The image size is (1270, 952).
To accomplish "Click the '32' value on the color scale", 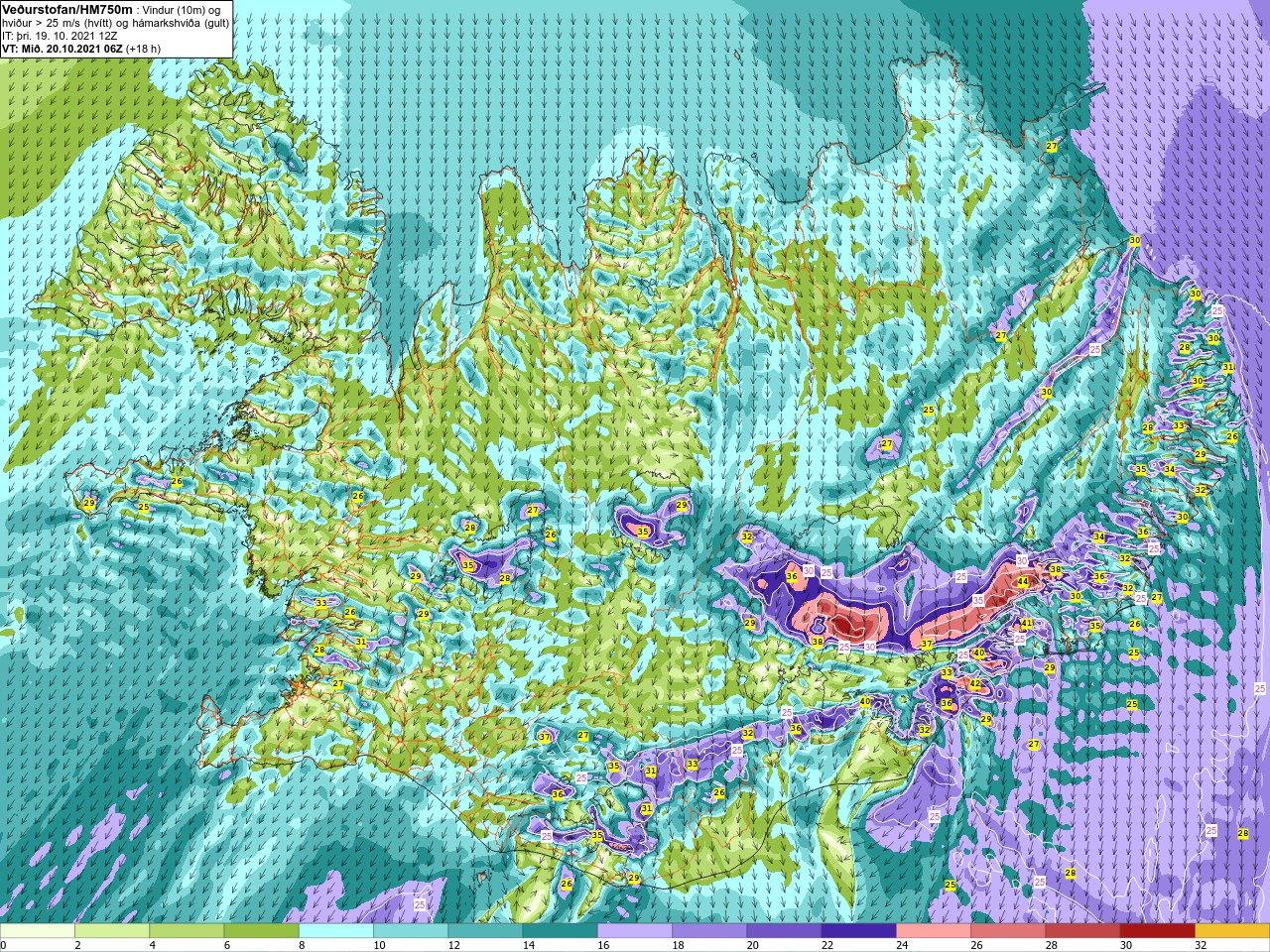I will click(x=1202, y=945).
